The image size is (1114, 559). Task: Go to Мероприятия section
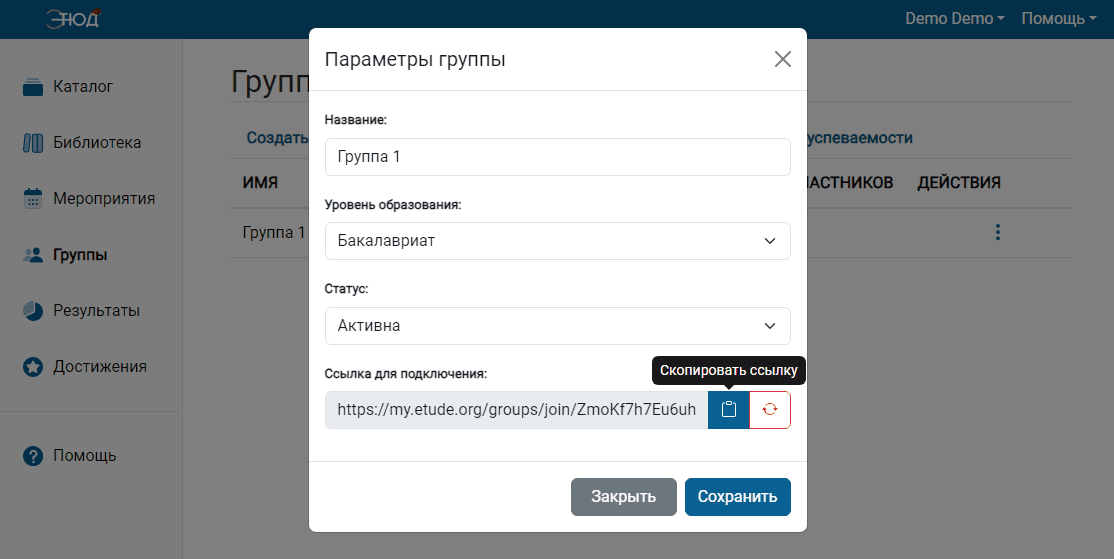coord(104,199)
